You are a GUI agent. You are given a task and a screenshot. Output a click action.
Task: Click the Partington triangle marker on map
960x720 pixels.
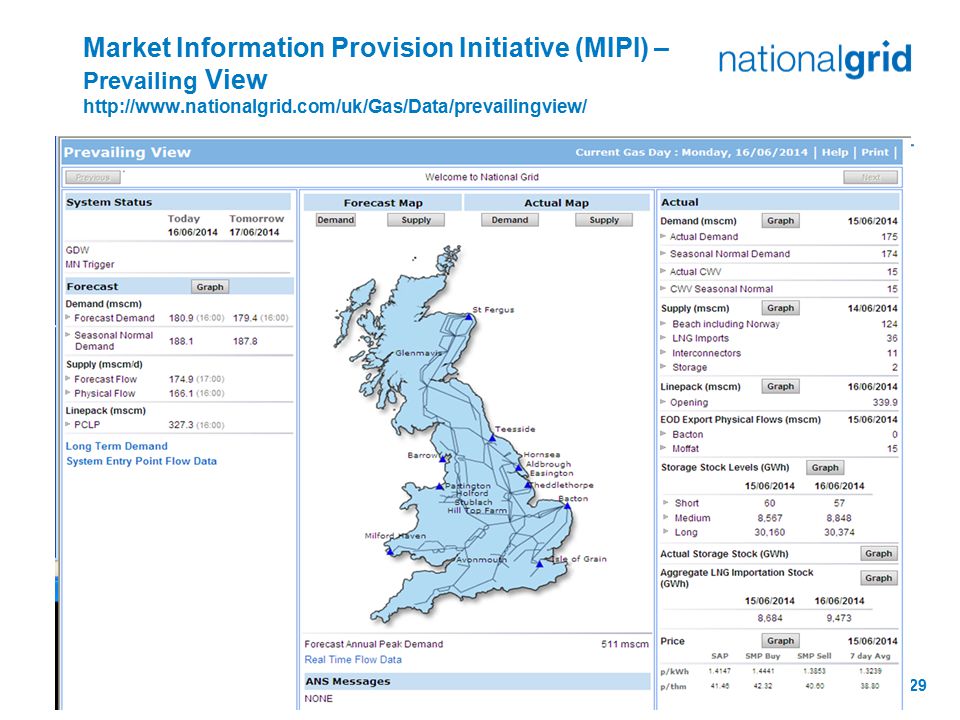(440, 487)
